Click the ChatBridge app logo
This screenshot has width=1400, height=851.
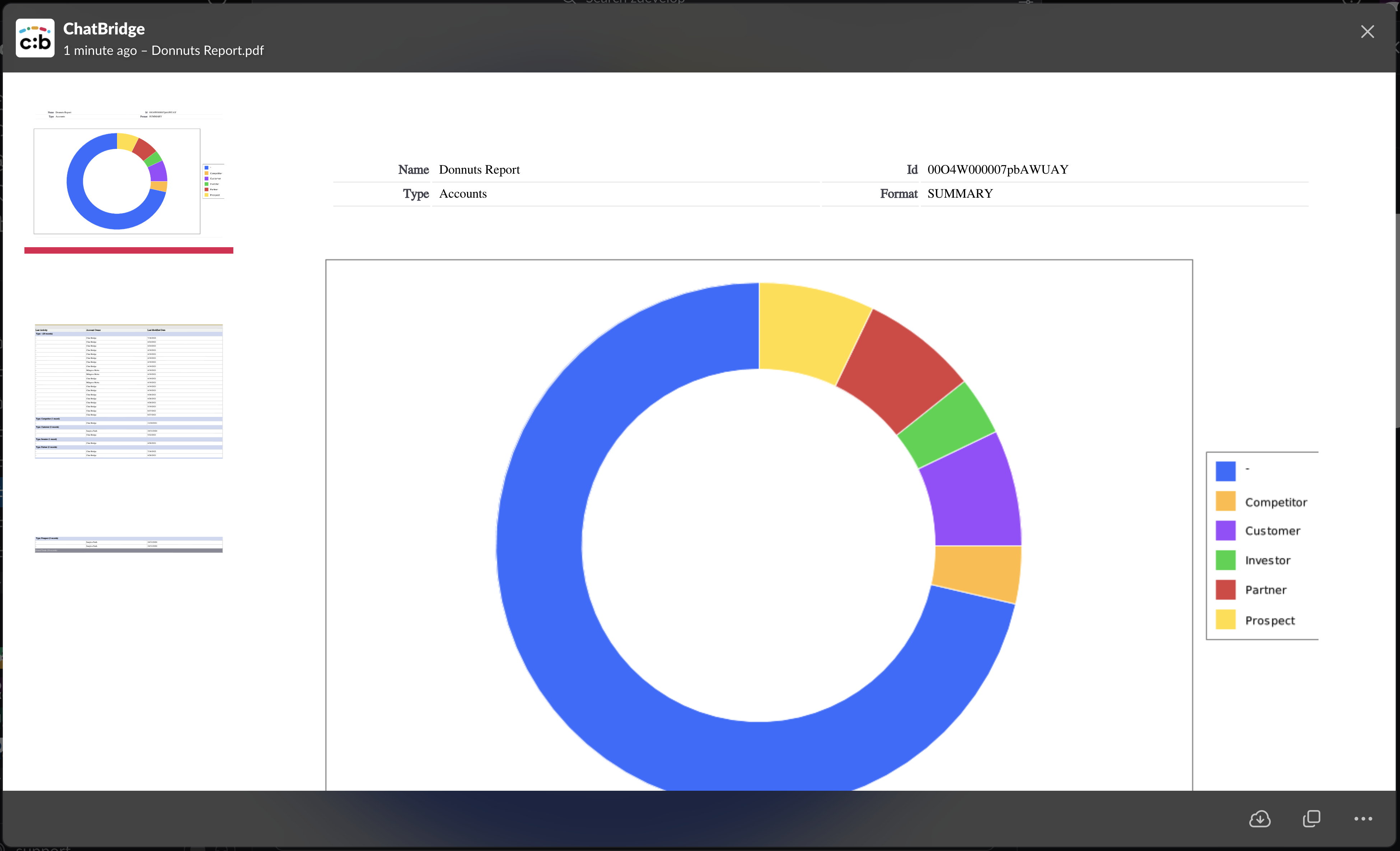35,38
